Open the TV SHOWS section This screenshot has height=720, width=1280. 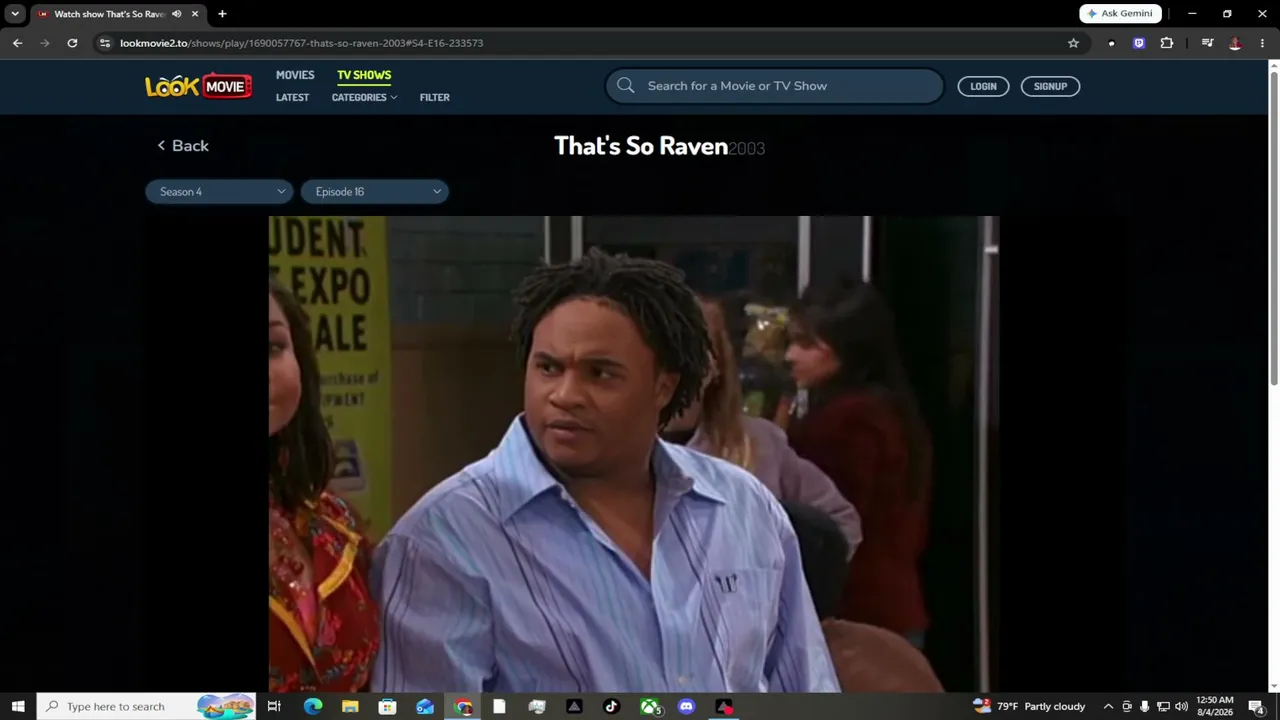(364, 75)
